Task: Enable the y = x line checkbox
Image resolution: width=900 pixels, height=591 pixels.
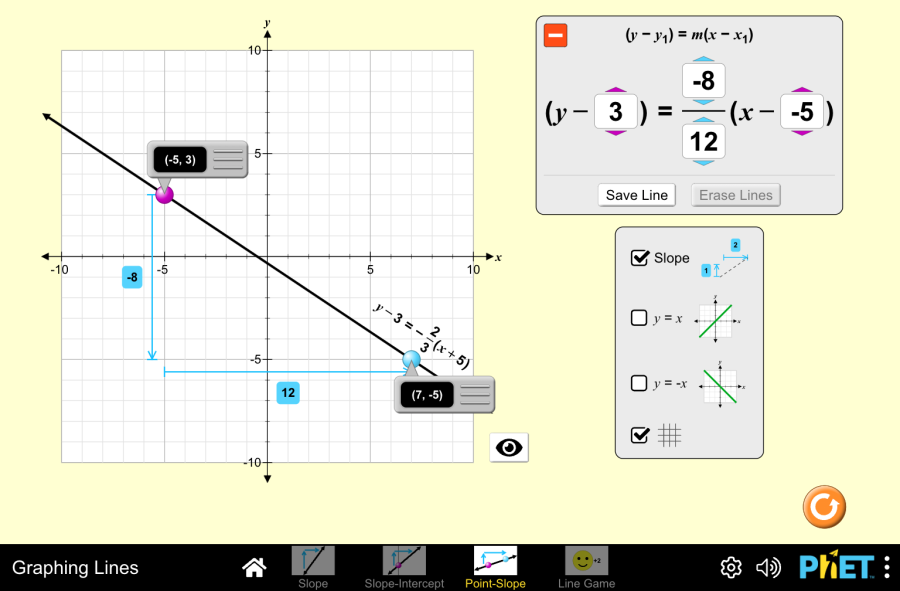Action: click(x=640, y=319)
